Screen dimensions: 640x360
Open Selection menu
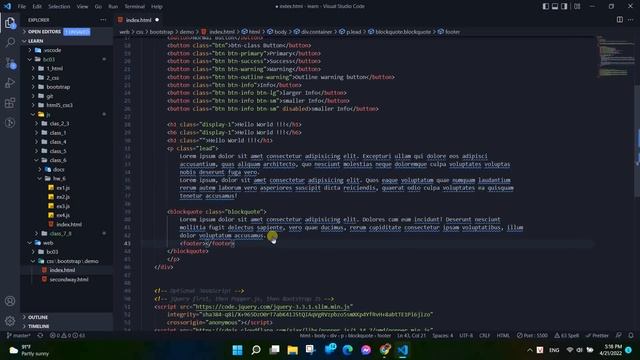click(x=59, y=7)
